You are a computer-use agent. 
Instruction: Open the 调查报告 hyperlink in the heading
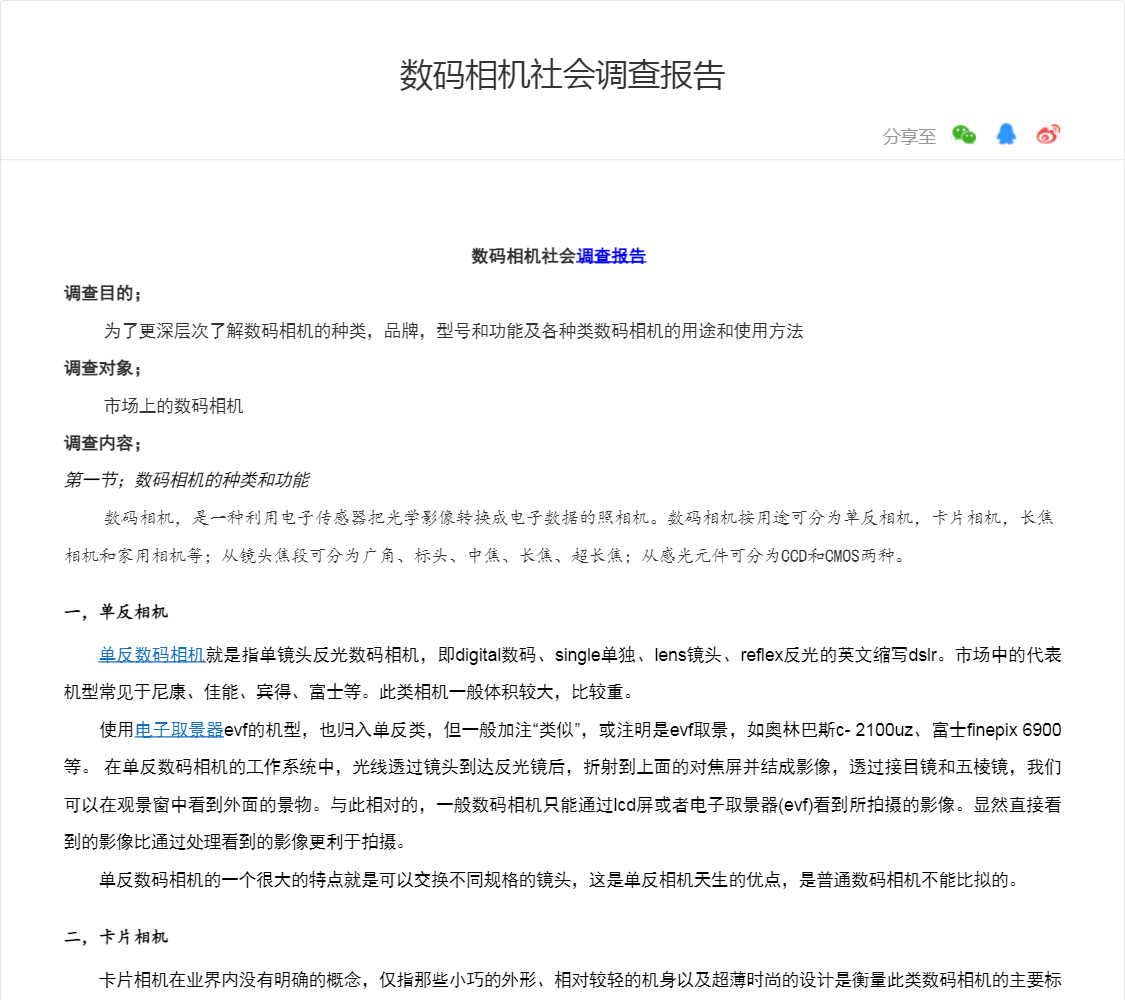point(611,256)
